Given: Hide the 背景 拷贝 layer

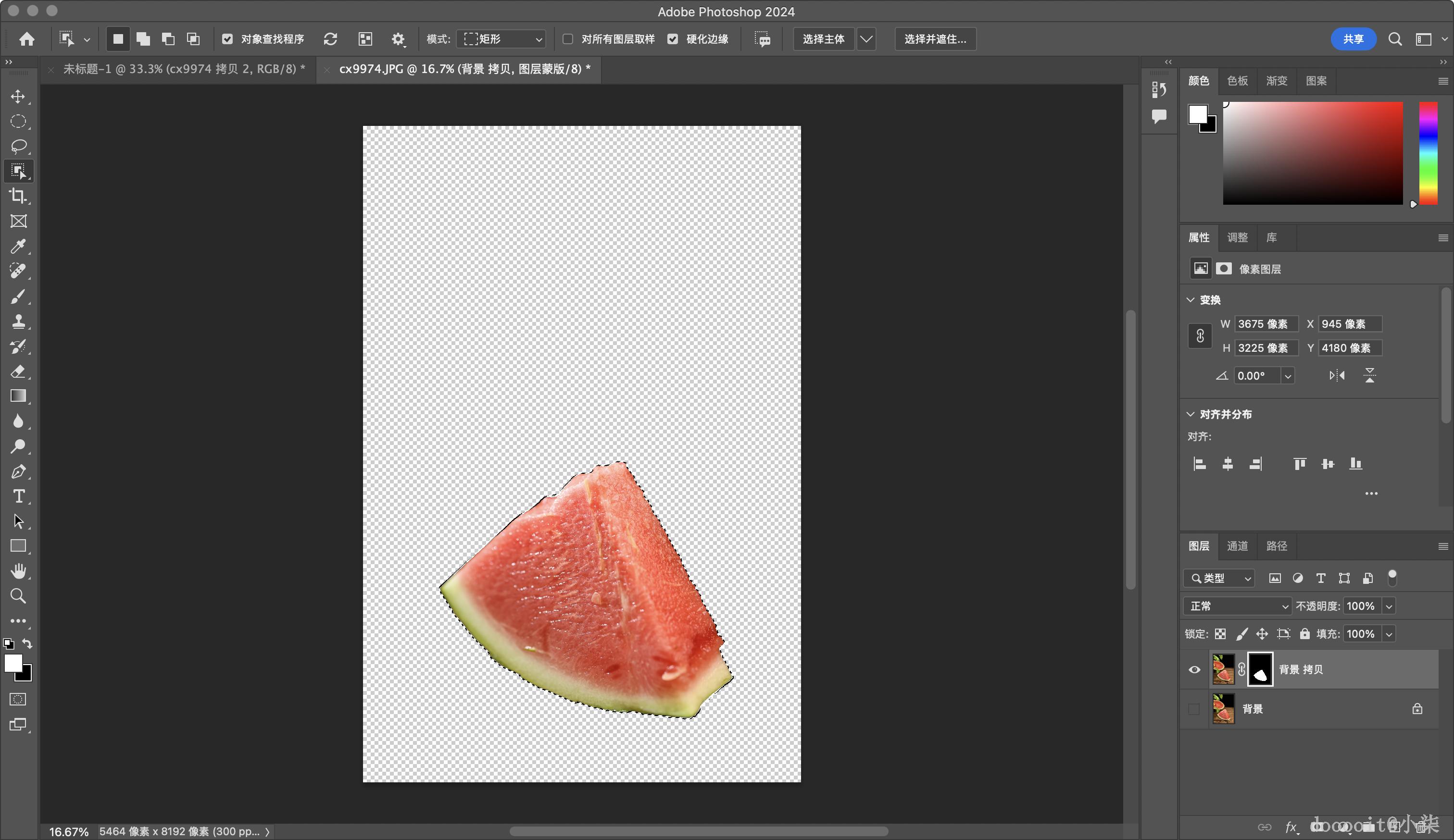Looking at the screenshot, I should click(1194, 669).
